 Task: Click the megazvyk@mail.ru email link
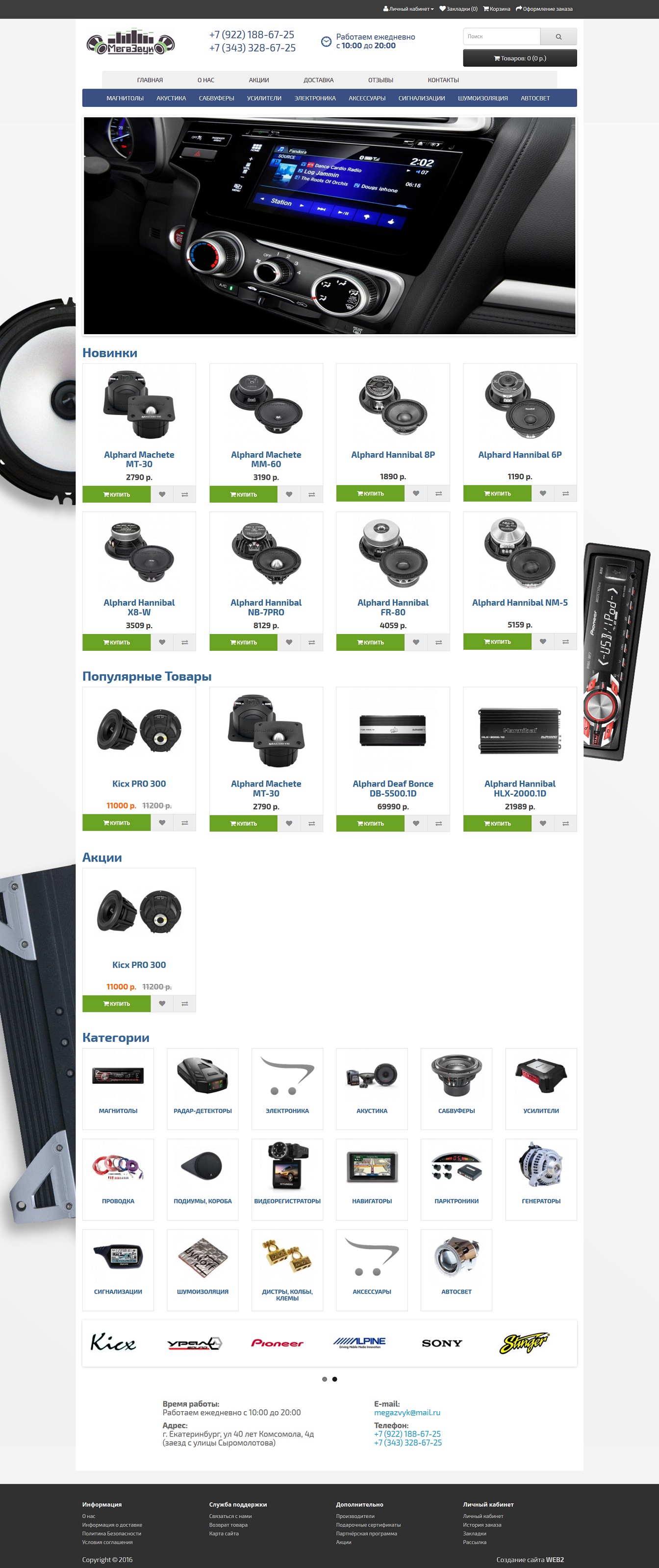coord(407,1412)
